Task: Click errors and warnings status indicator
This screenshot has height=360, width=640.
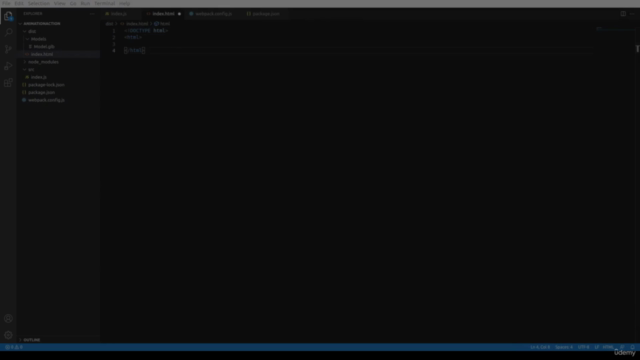Action: (x=14, y=347)
